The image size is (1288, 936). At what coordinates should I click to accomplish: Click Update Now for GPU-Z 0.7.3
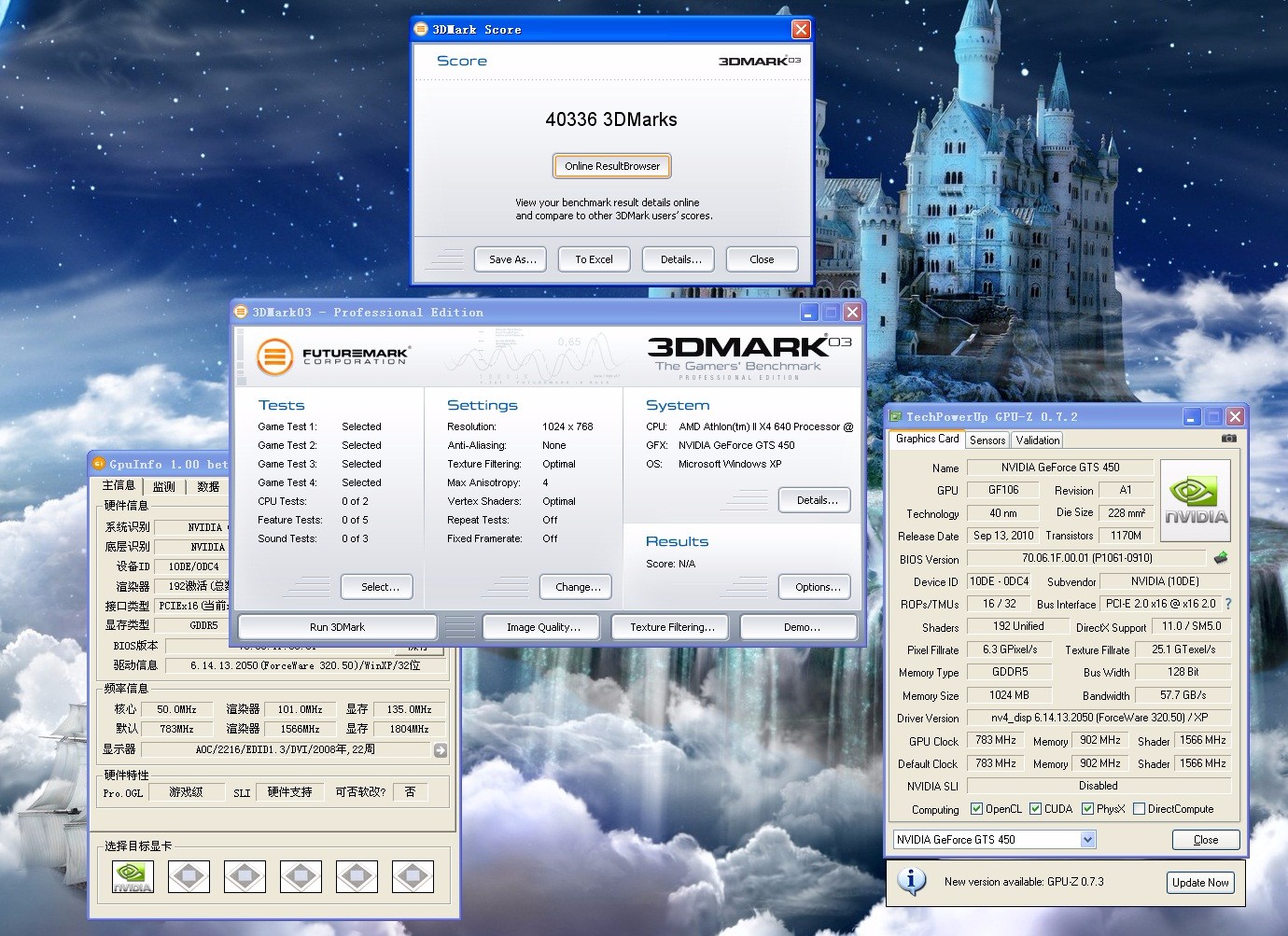tap(1200, 883)
